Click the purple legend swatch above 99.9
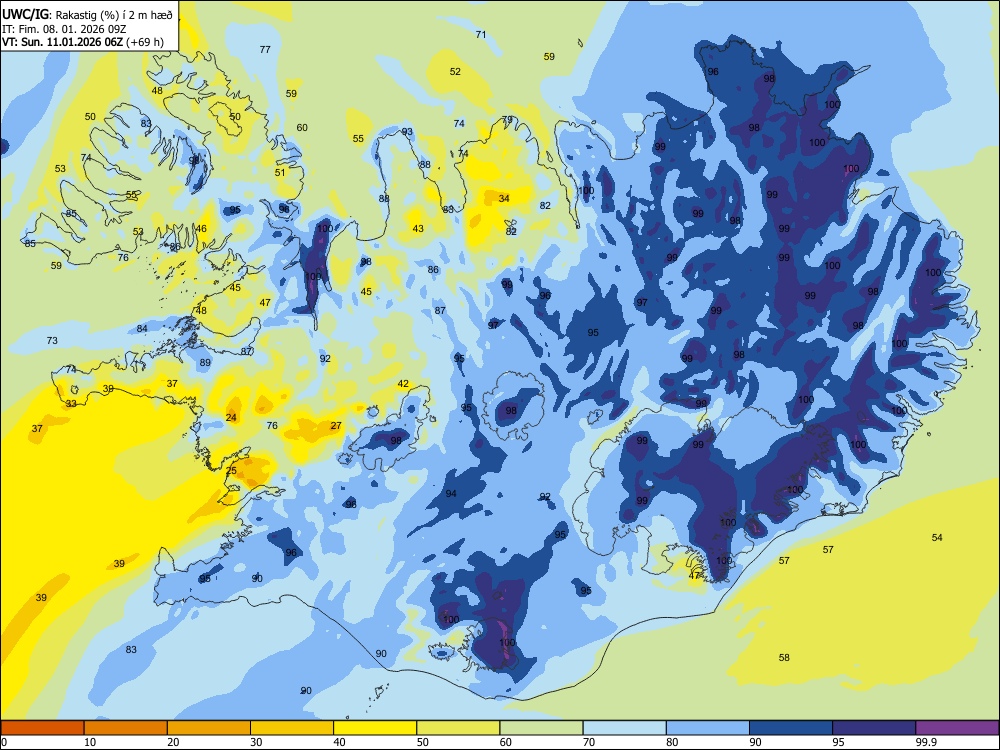 tap(957, 728)
